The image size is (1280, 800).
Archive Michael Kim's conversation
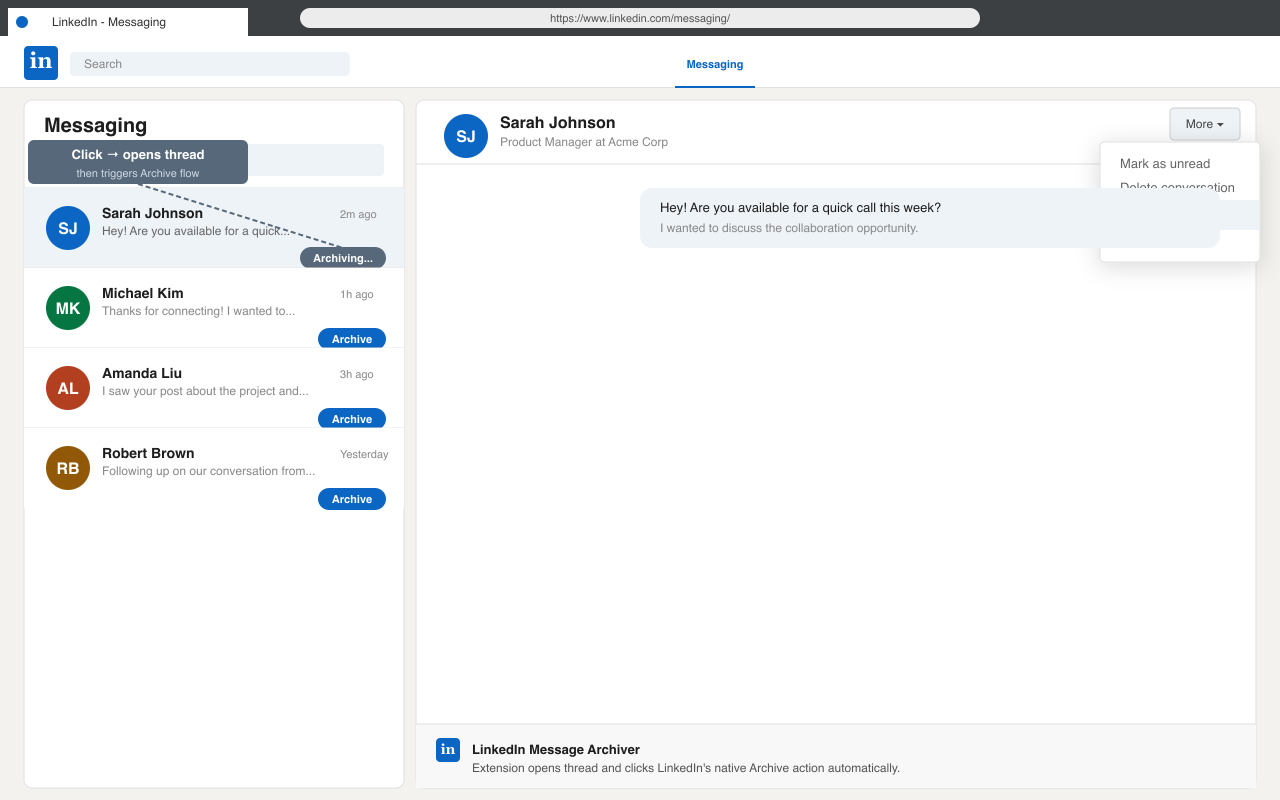pos(351,338)
